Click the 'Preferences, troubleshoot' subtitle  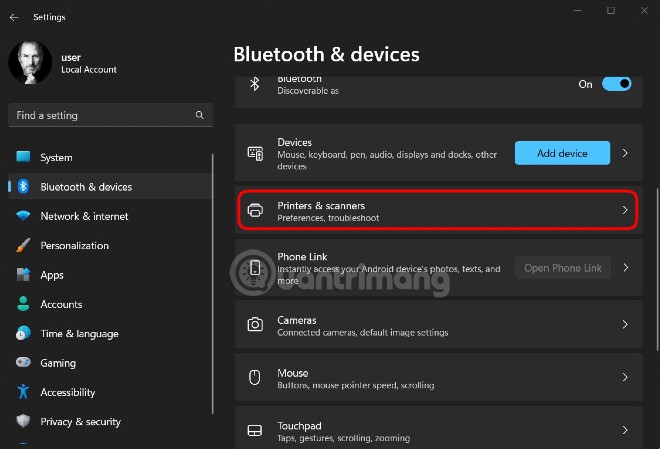click(x=328, y=218)
